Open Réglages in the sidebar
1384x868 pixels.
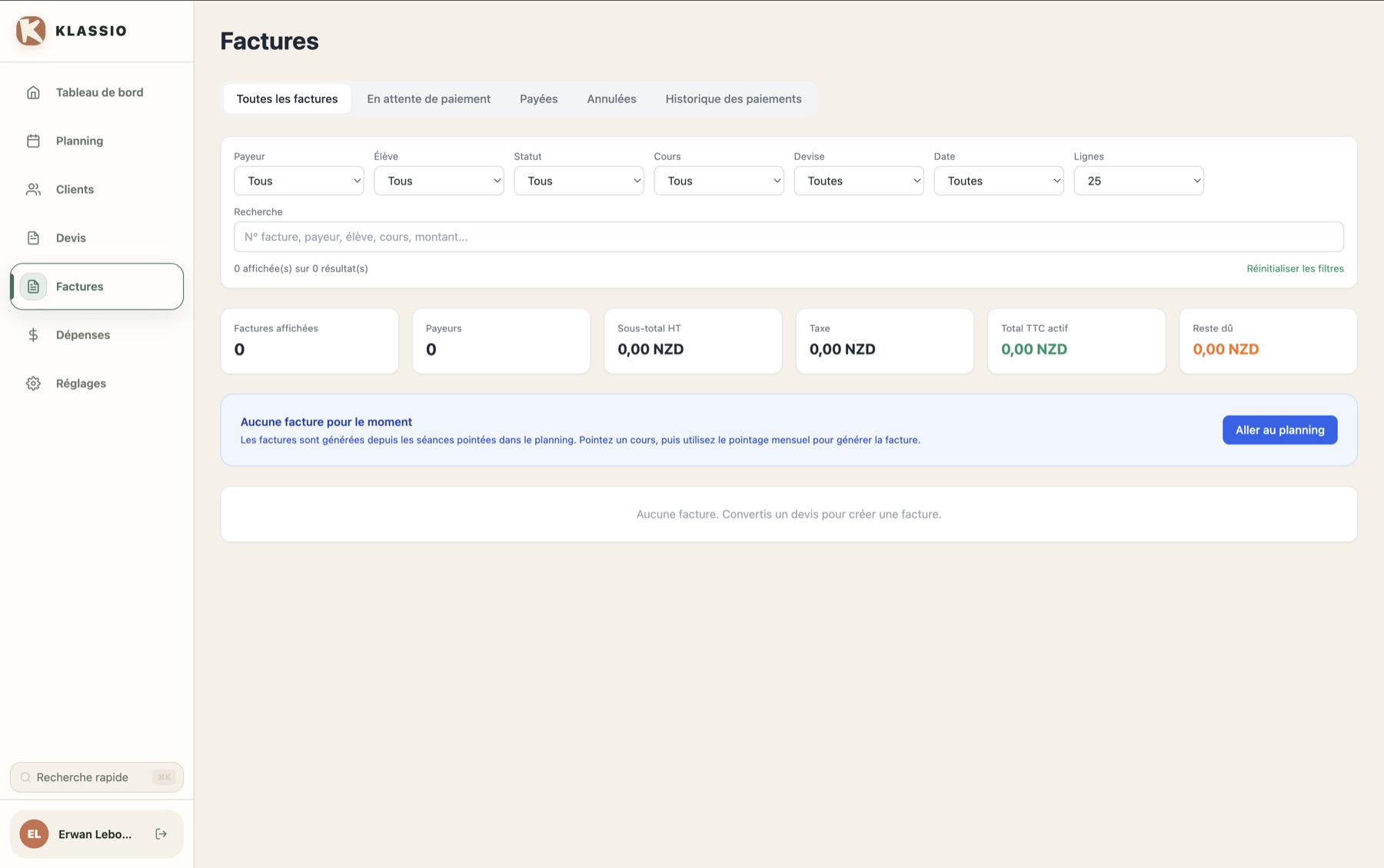pos(97,383)
